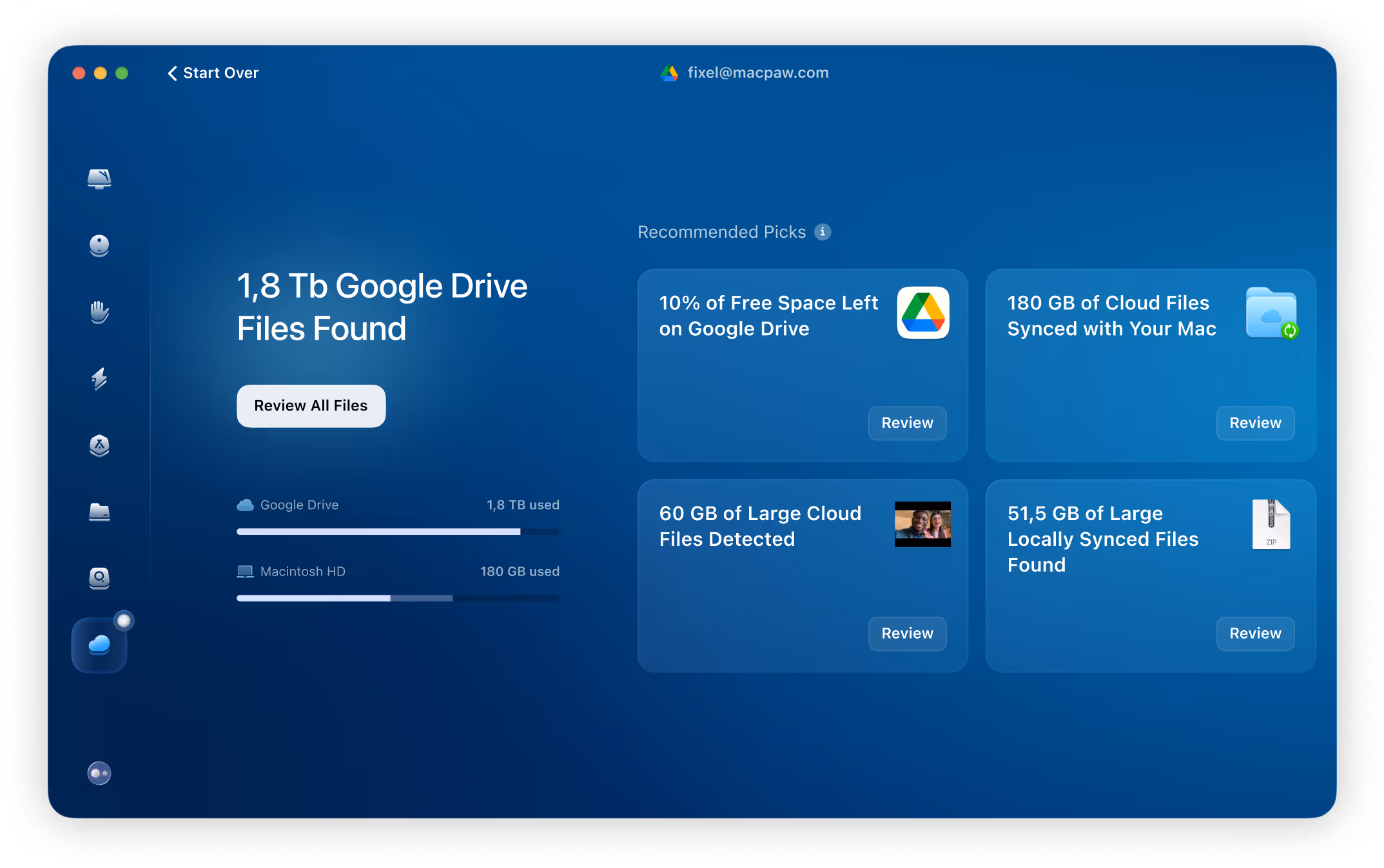
Task: Click the Review All Files button
Action: pos(311,406)
